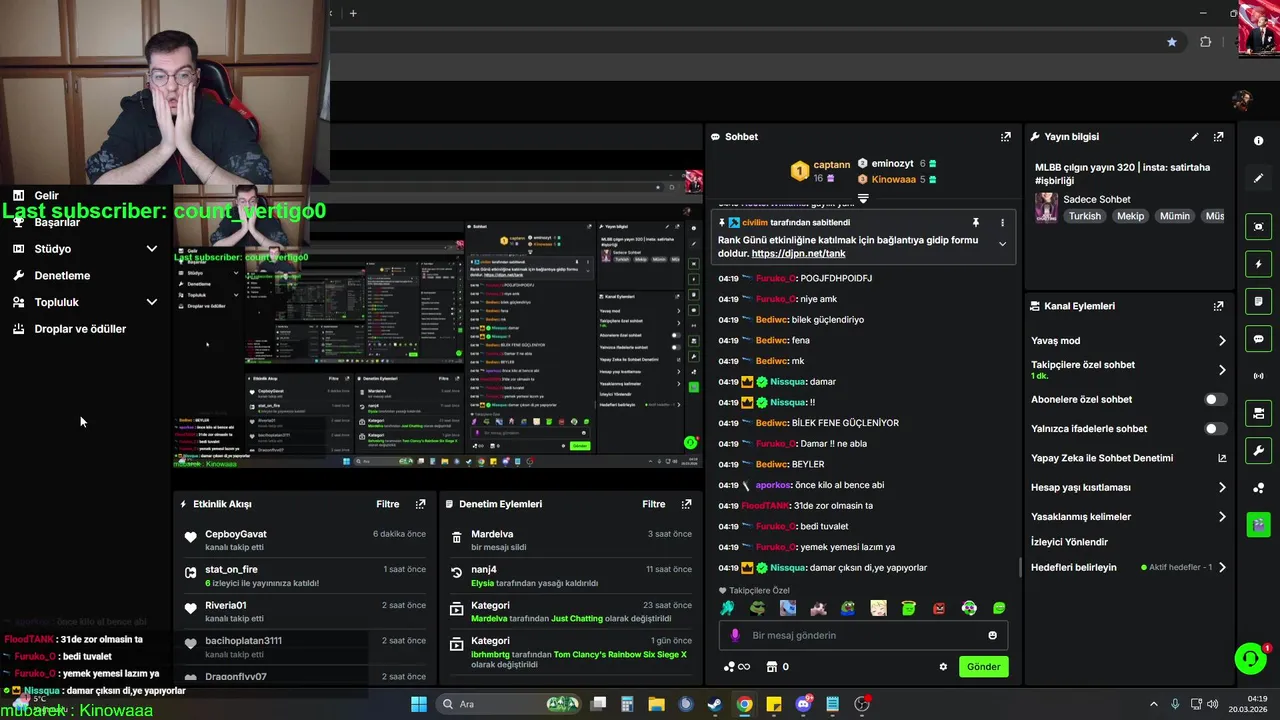Click the Bits infinity icon below chat
This screenshot has height=720, width=1280.
(x=736, y=667)
